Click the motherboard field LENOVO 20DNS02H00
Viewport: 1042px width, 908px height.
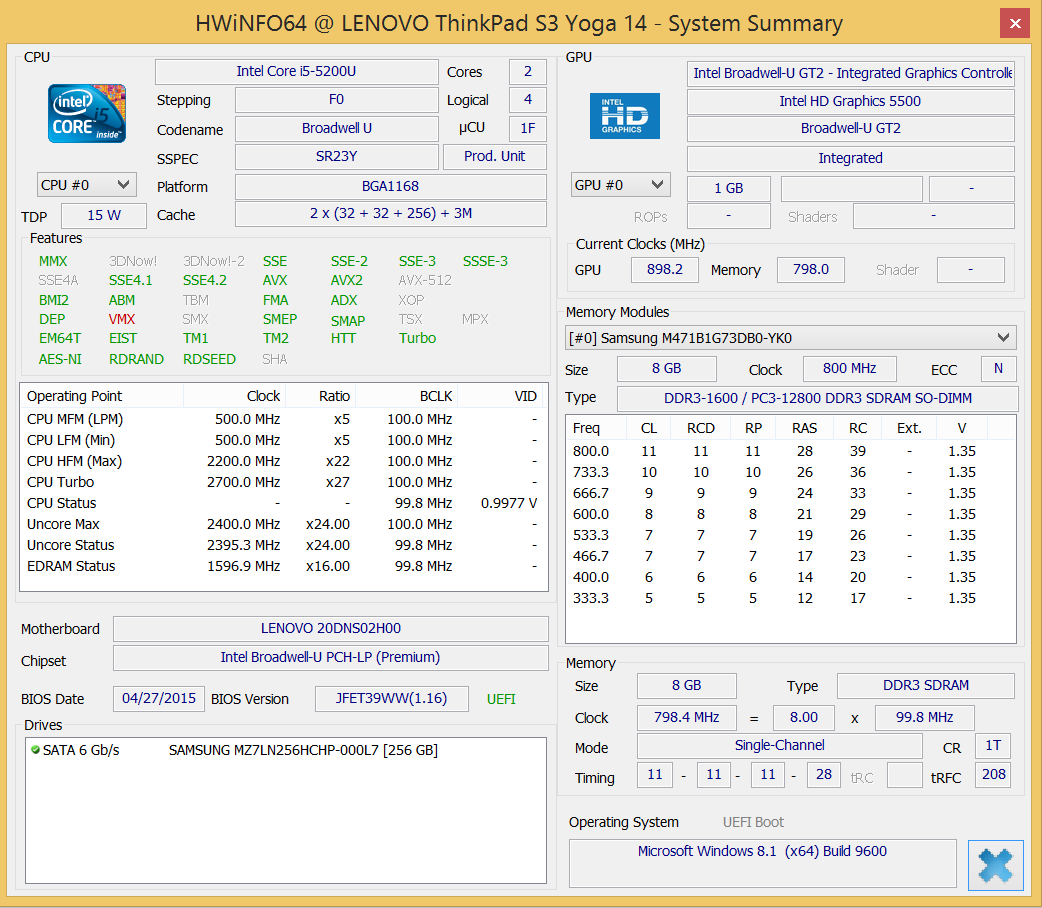(x=331, y=628)
